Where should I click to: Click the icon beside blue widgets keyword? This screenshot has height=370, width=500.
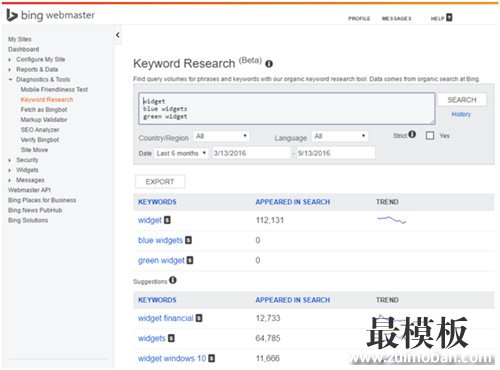pyautogui.click(x=188, y=240)
